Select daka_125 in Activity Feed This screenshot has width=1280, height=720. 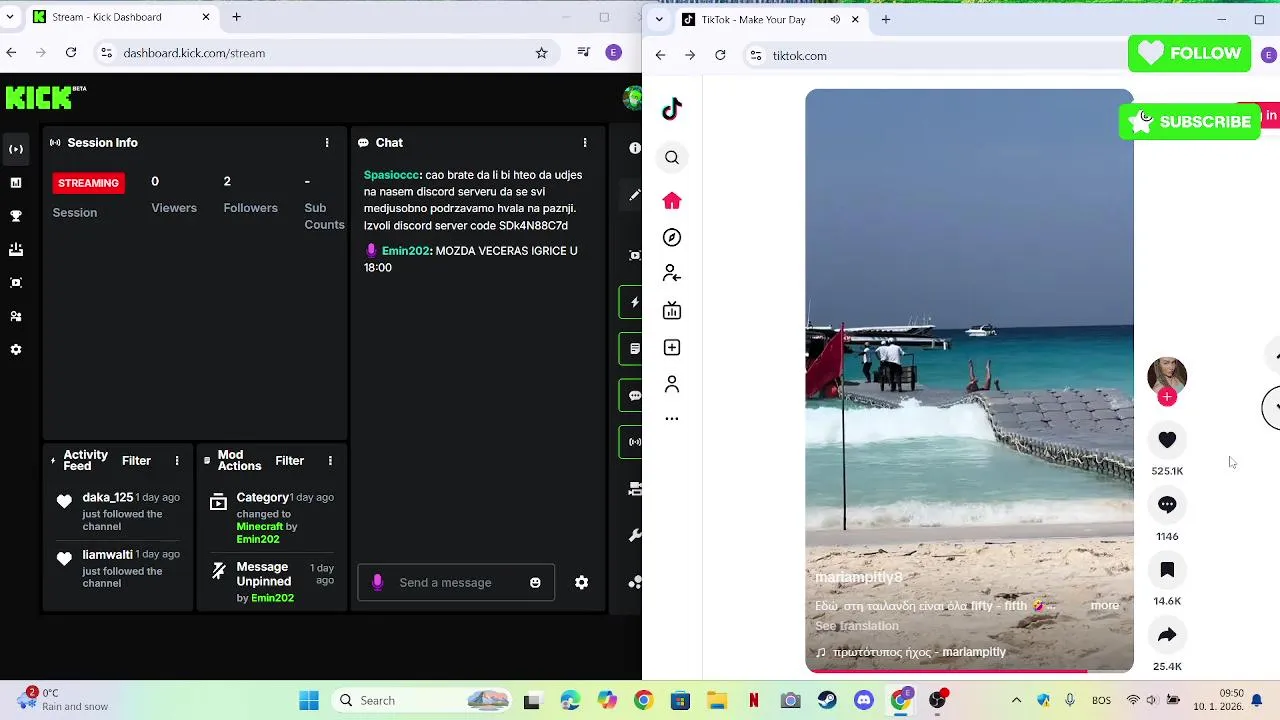click(x=108, y=497)
